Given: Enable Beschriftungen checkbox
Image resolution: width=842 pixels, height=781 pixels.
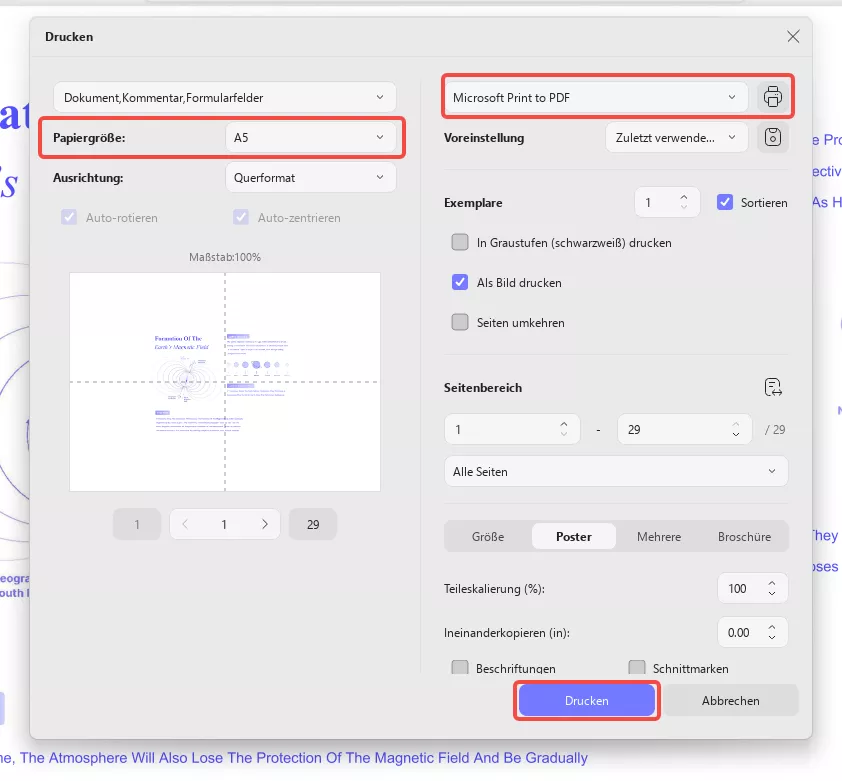Looking at the screenshot, I should (x=460, y=667).
